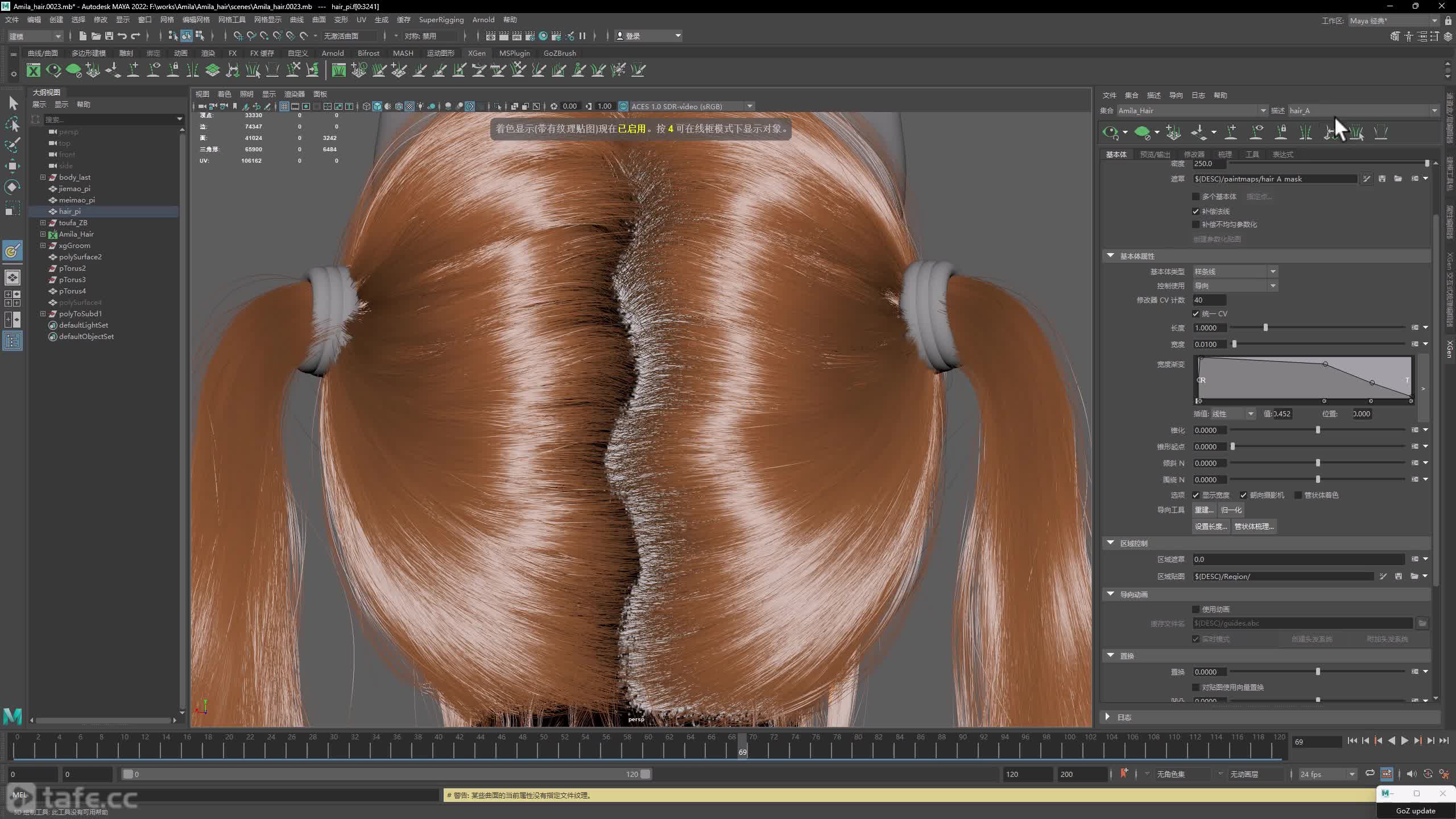
Task: Toggle the 使用动画 checkbox
Action: point(1196,609)
